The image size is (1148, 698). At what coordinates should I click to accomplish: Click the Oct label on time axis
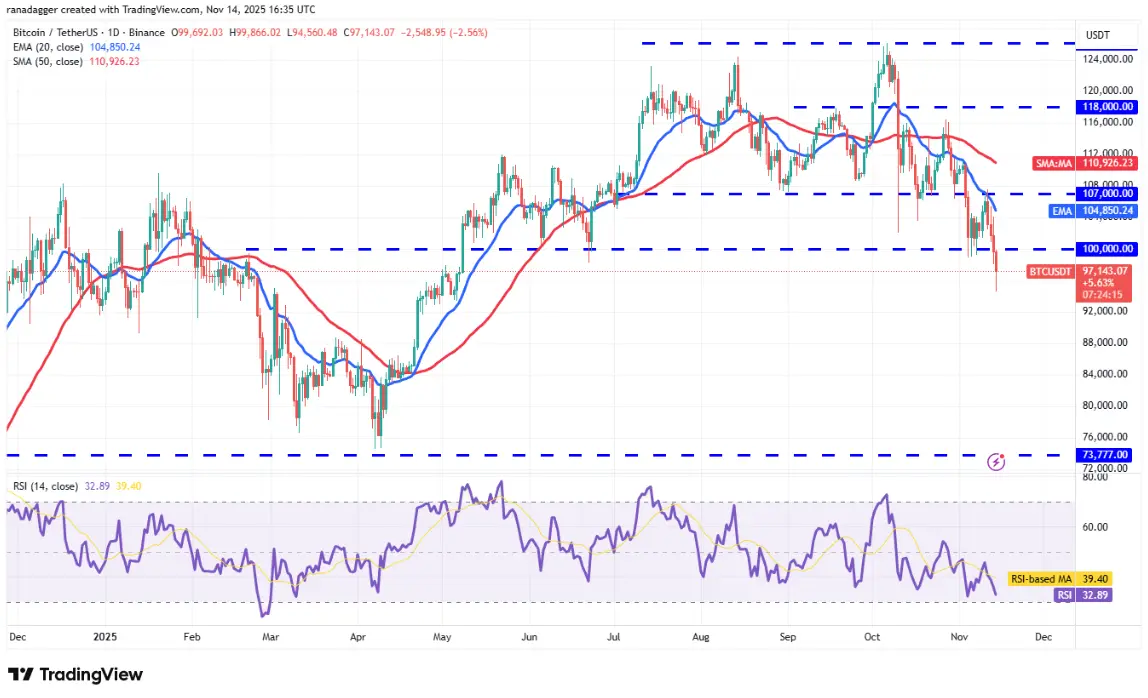(x=872, y=636)
